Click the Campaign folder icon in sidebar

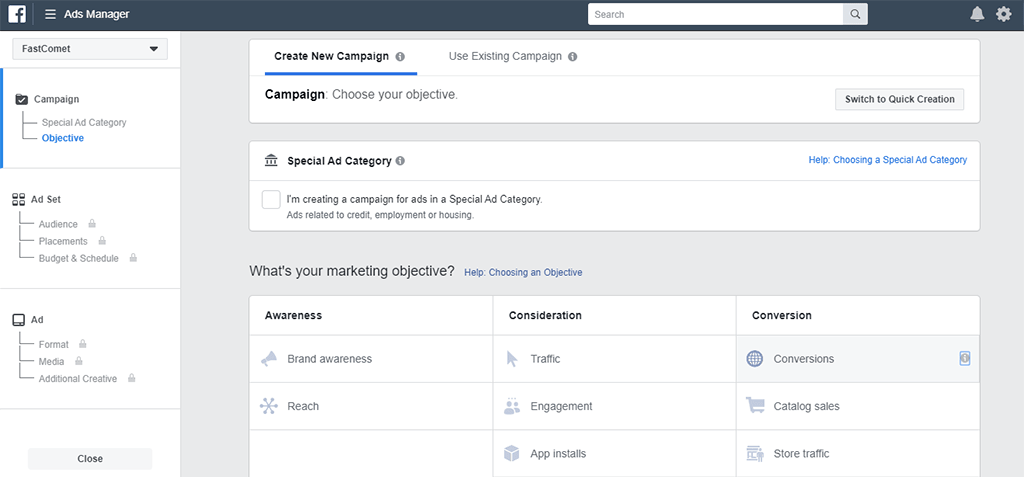point(22,99)
